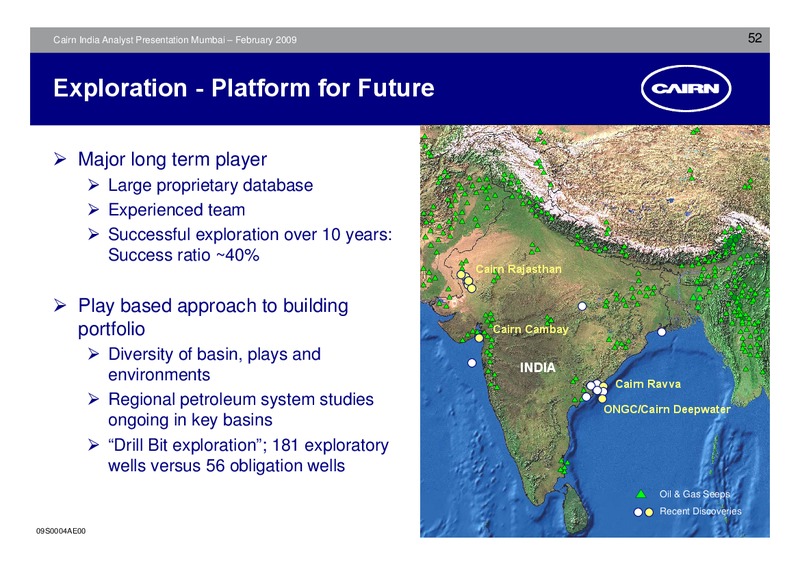
Task: Click 'Successful exploration over 10 years' line
Action: [250, 234]
